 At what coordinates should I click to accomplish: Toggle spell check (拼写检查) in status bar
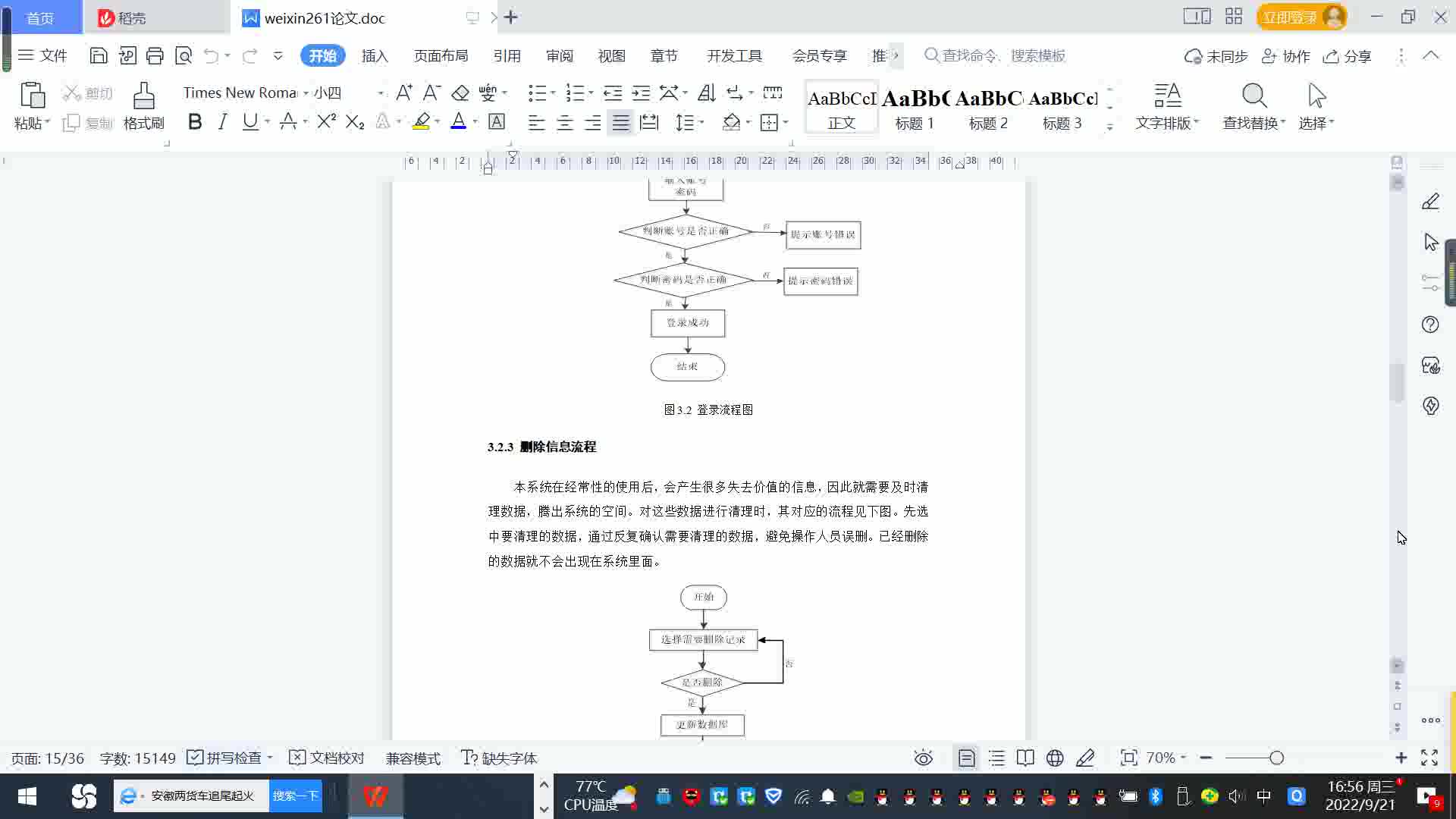click(228, 758)
